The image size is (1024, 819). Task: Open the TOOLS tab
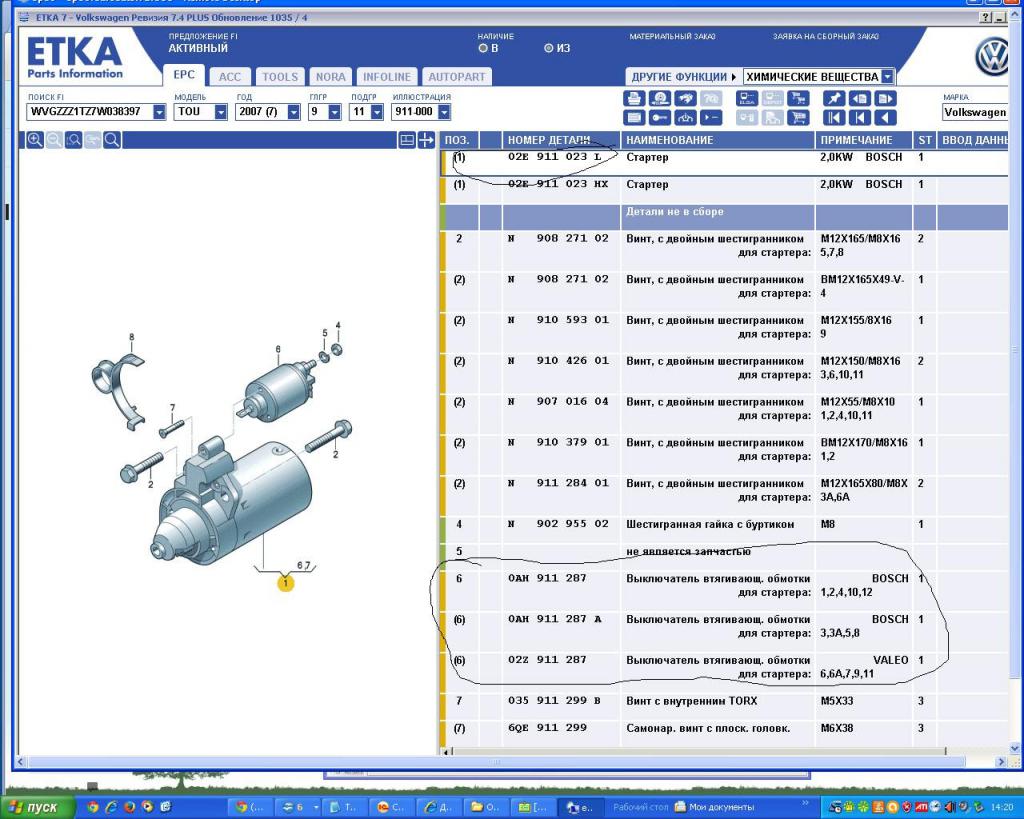click(x=280, y=76)
